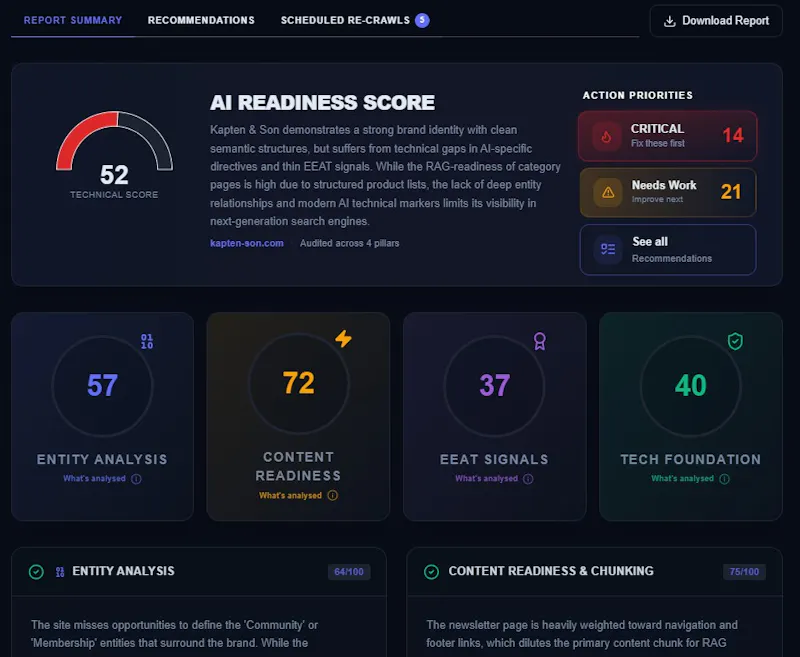Image resolution: width=800 pixels, height=657 pixels.
Task: Open What's analysed under Content Readiness
Action: point(290,495)
